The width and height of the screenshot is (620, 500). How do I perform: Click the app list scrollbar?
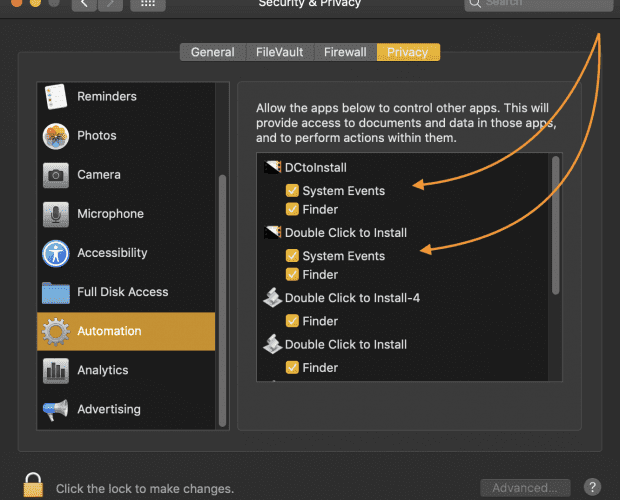click(x=556, y=225)
